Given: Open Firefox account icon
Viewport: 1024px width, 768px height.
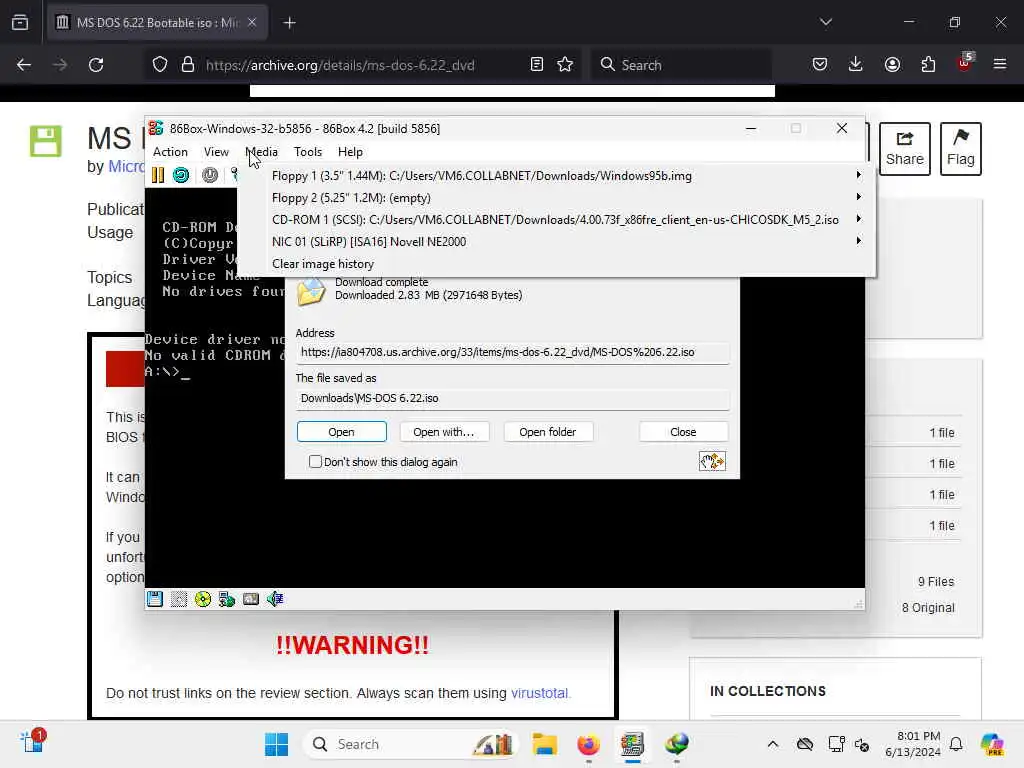Looking at the screenshot, I should coord(892,64).
